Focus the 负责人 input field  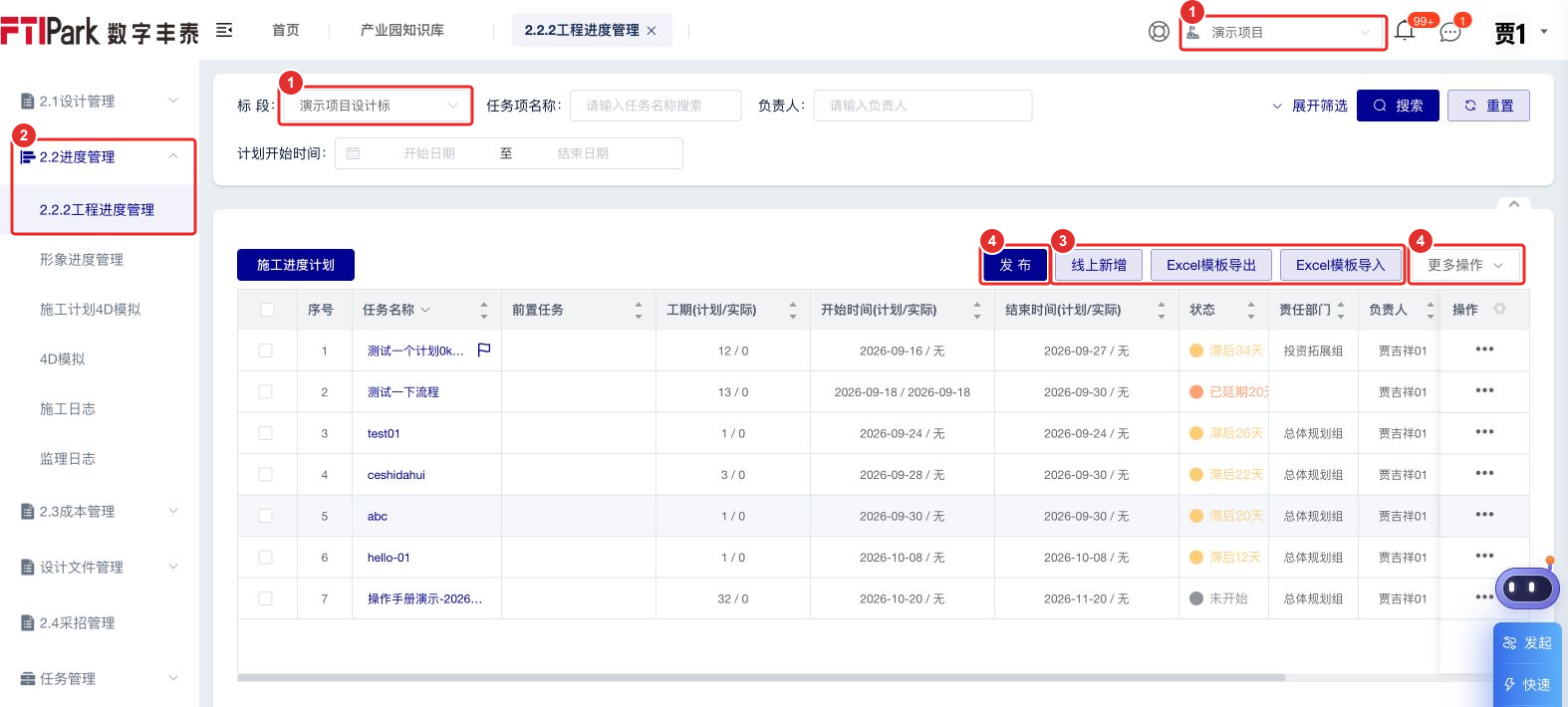[922, 106]
